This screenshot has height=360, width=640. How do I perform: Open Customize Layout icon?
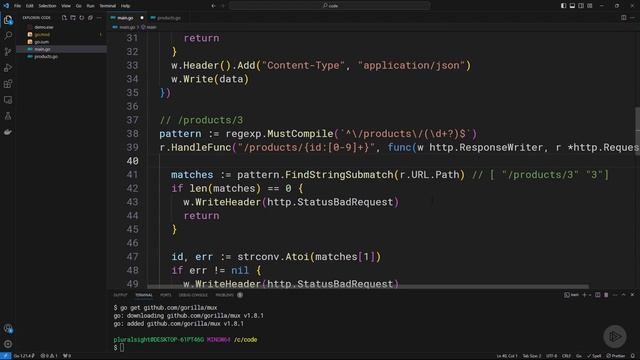point(590,6)
